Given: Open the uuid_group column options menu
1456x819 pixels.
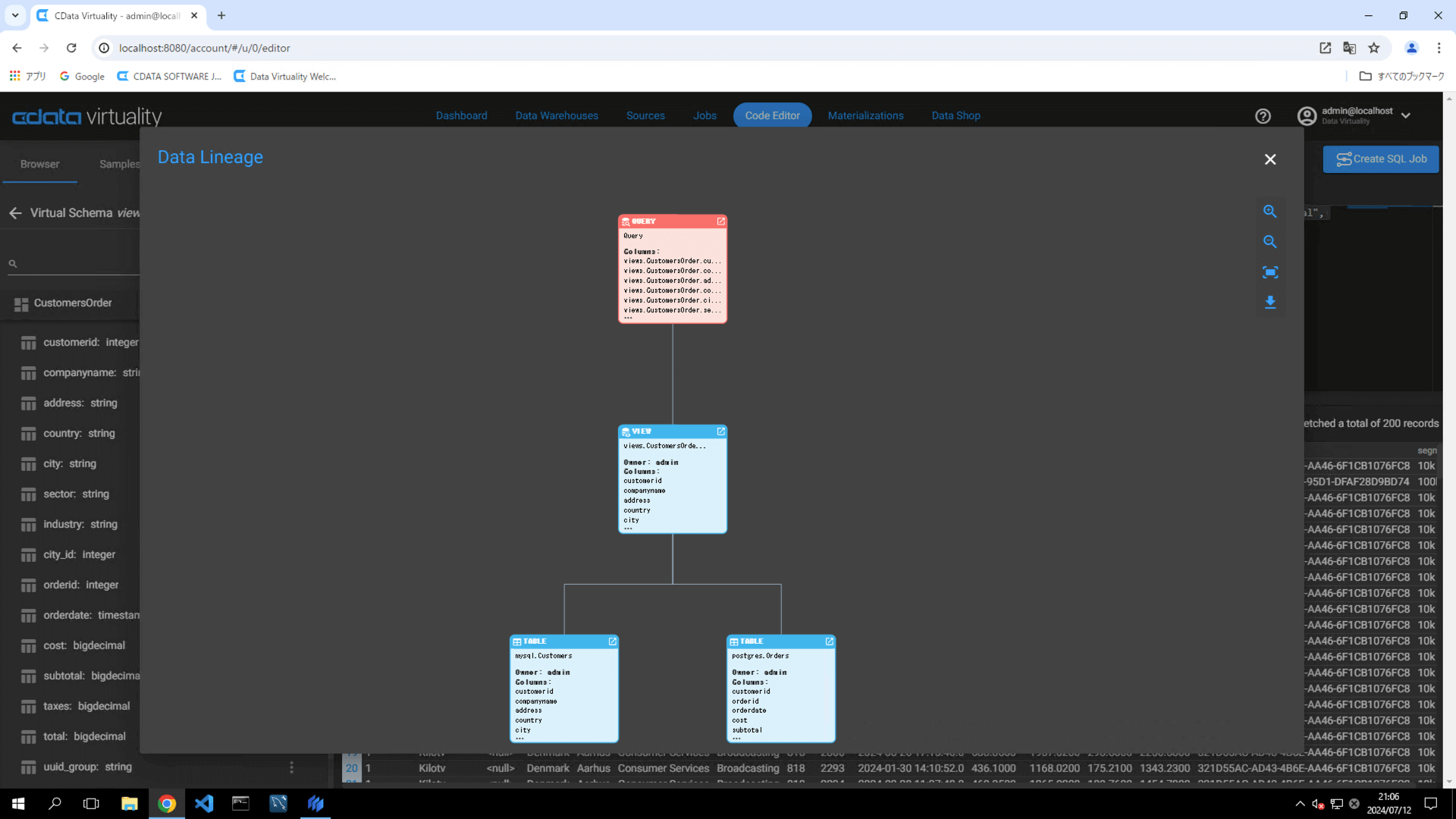Looking at the screenshot, I should (x=291, y=767).
